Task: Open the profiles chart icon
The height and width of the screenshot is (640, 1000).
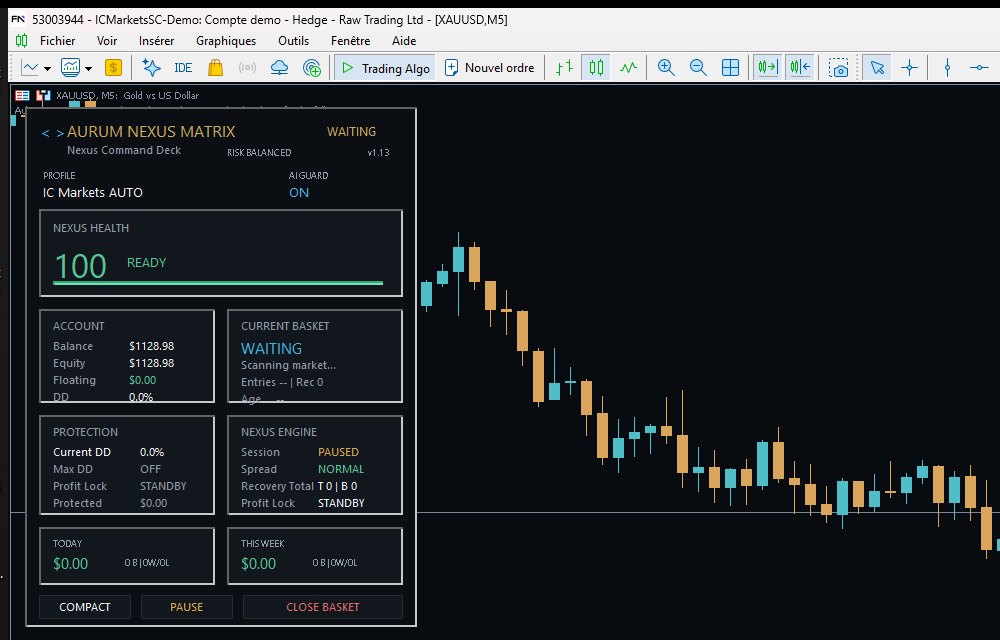Action: pos(70,68)
